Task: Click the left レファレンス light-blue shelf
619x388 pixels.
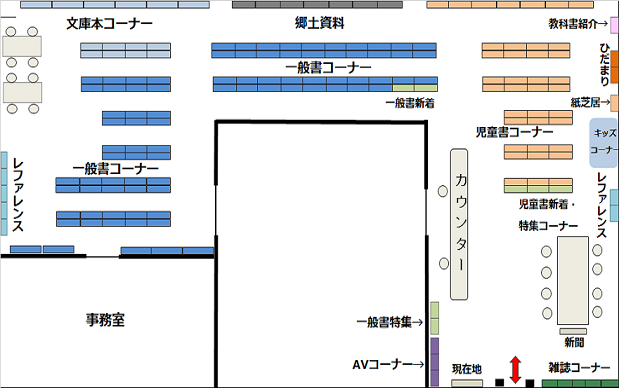Action: coord(4,194)
